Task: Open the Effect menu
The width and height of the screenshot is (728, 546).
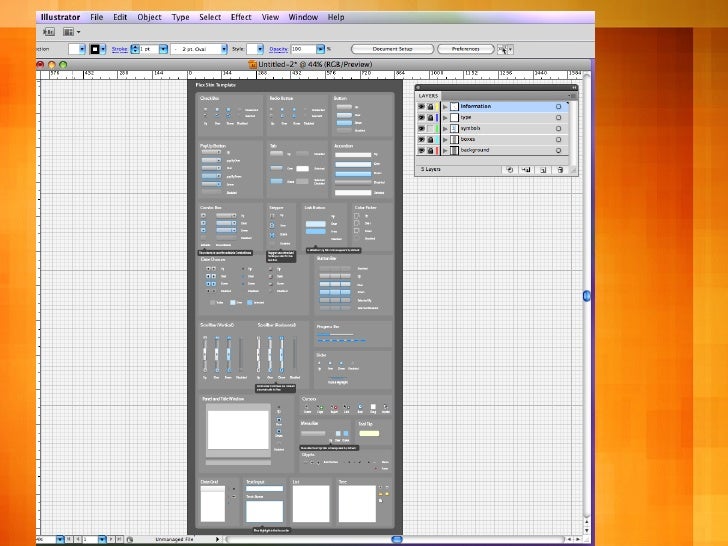Action: (241, 17)
